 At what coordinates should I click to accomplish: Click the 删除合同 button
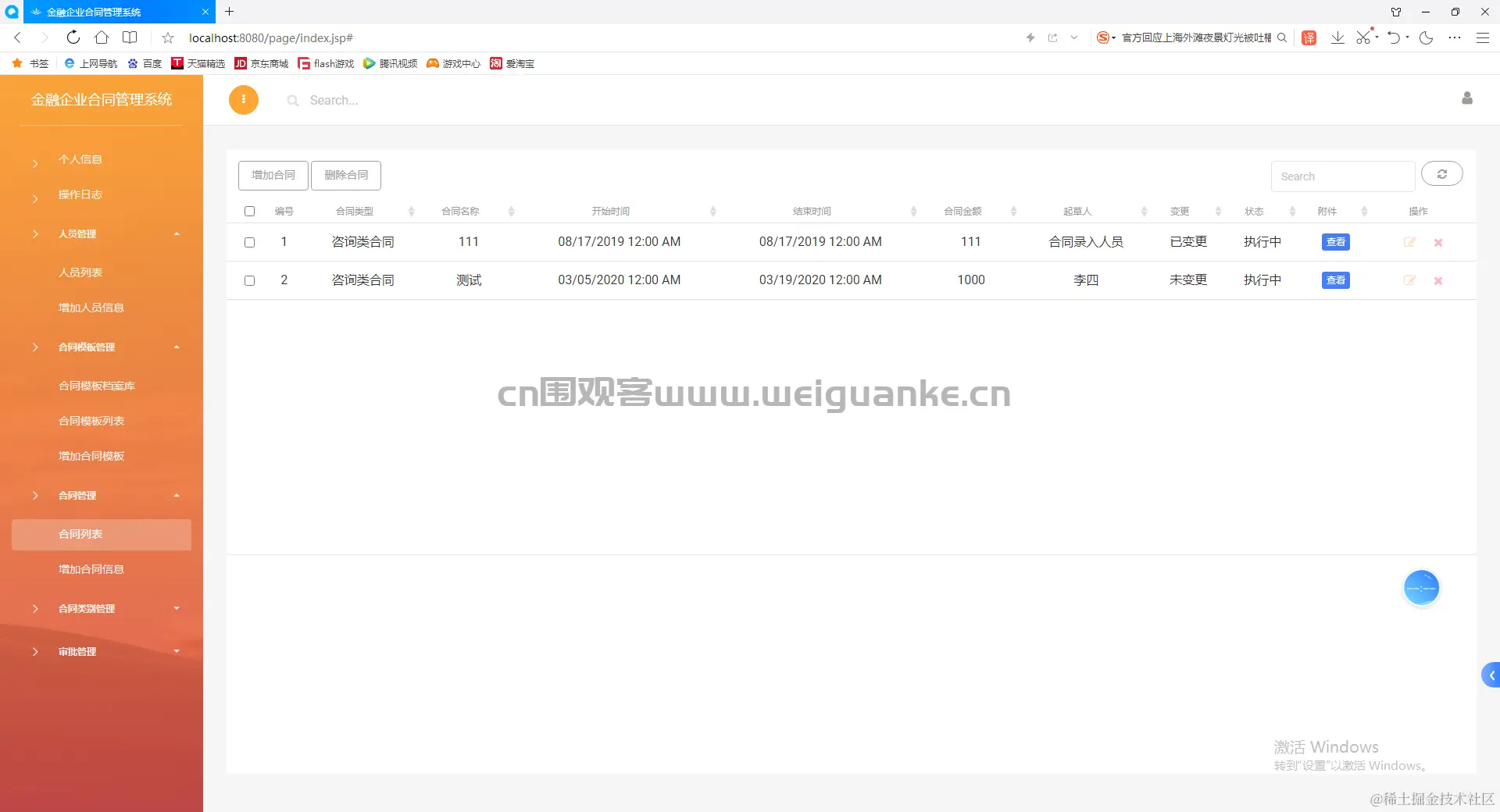(x=346, y=175)
